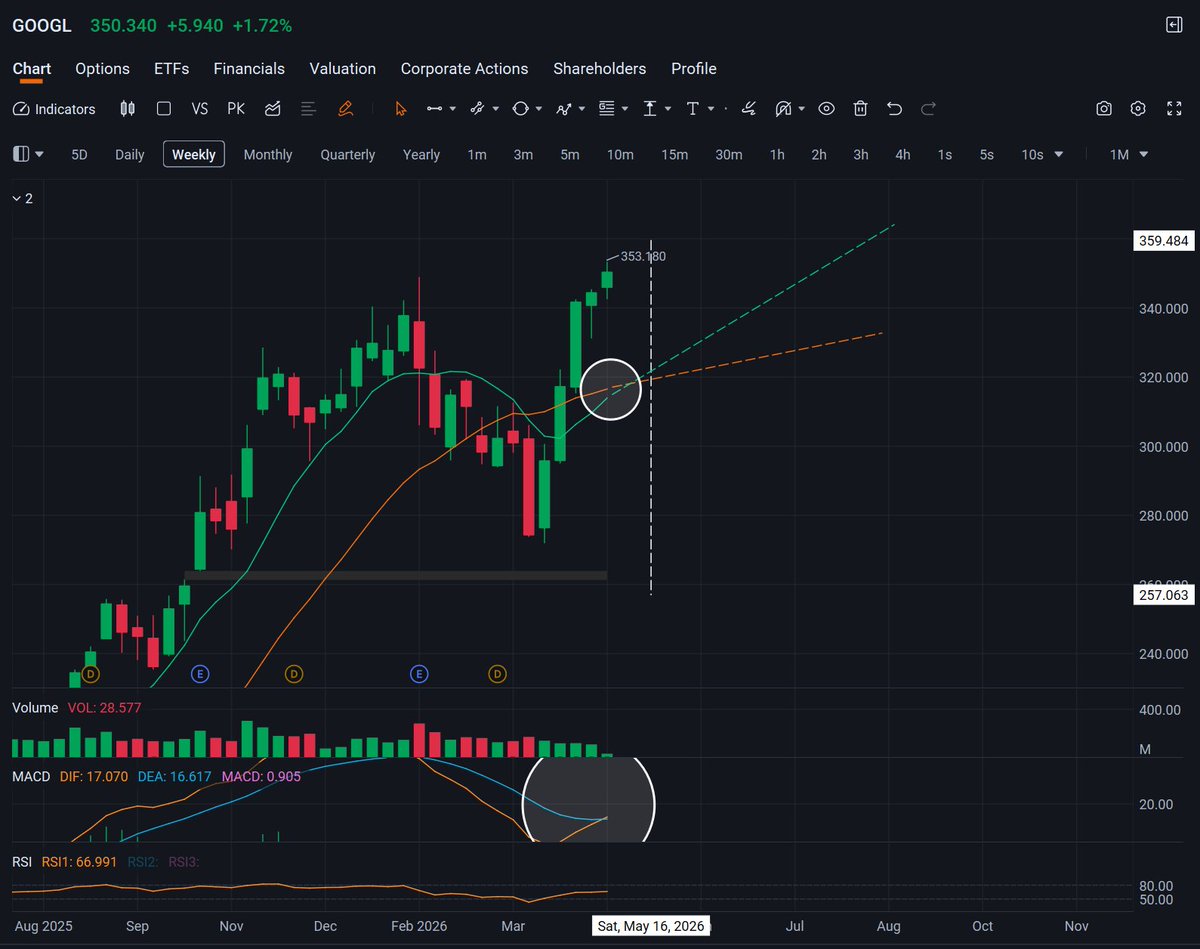Select the Daily timeframe
The height and width of the screenshot is (949, 1200).
(130, 154)
